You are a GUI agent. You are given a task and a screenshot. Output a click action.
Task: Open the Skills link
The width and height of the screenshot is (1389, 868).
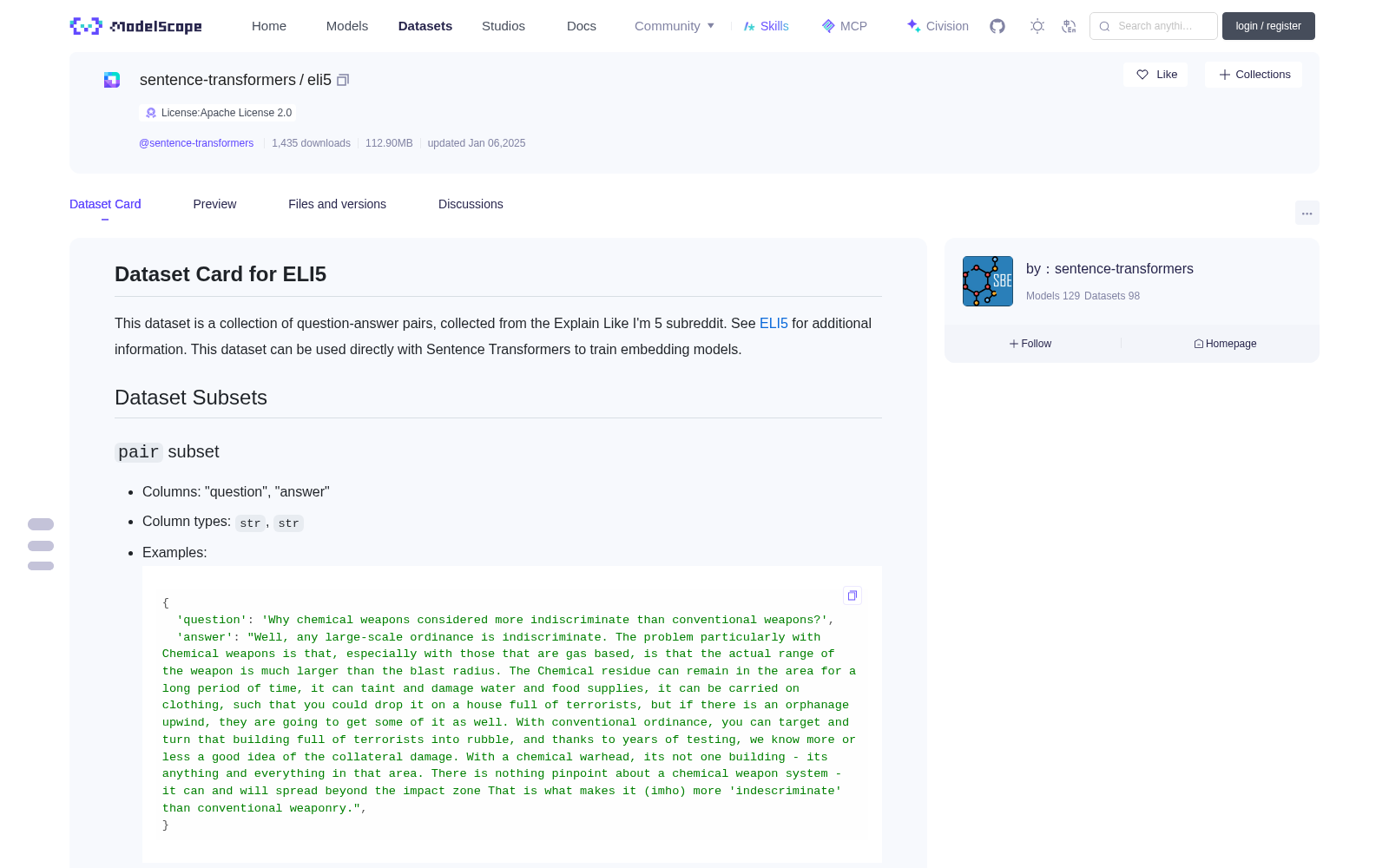pyautogui.click(x=767, y=26)
